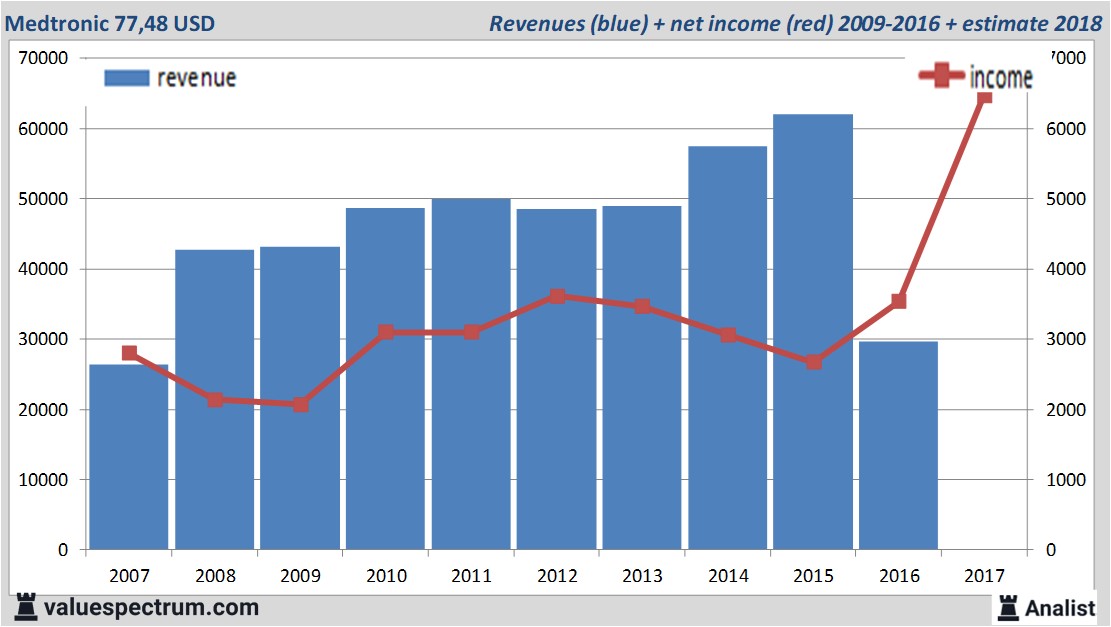Click the 20000 left axis value
Viewport: 1111px width, 627px height.
[43, 410]
